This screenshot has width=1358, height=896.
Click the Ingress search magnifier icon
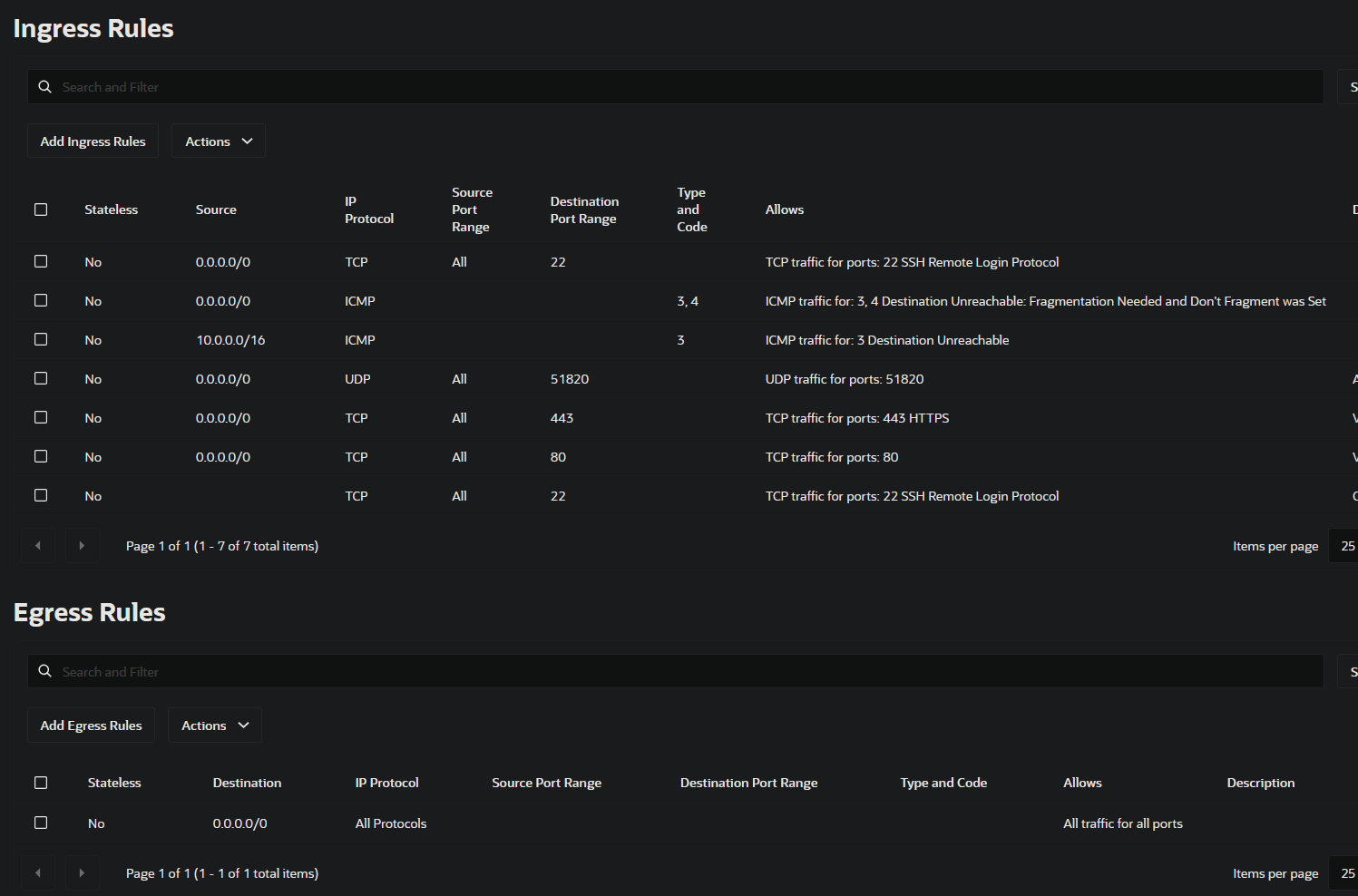[44, 87]
